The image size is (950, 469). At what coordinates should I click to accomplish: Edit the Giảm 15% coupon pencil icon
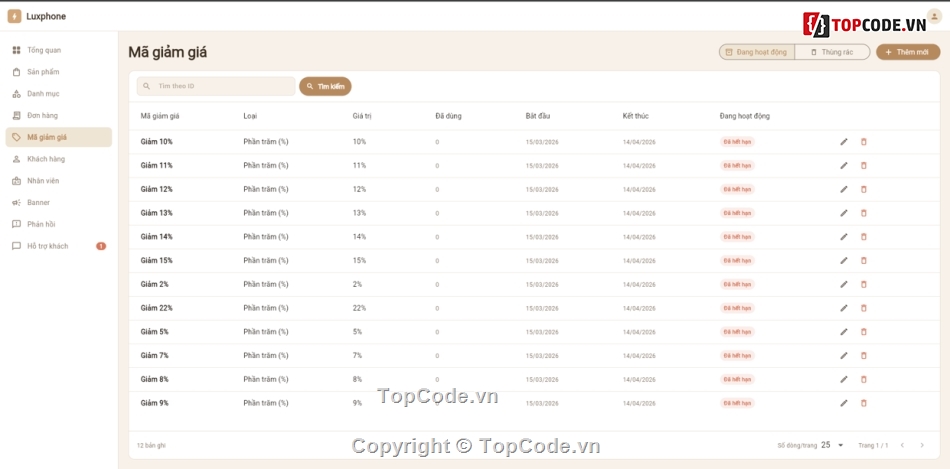844,261
